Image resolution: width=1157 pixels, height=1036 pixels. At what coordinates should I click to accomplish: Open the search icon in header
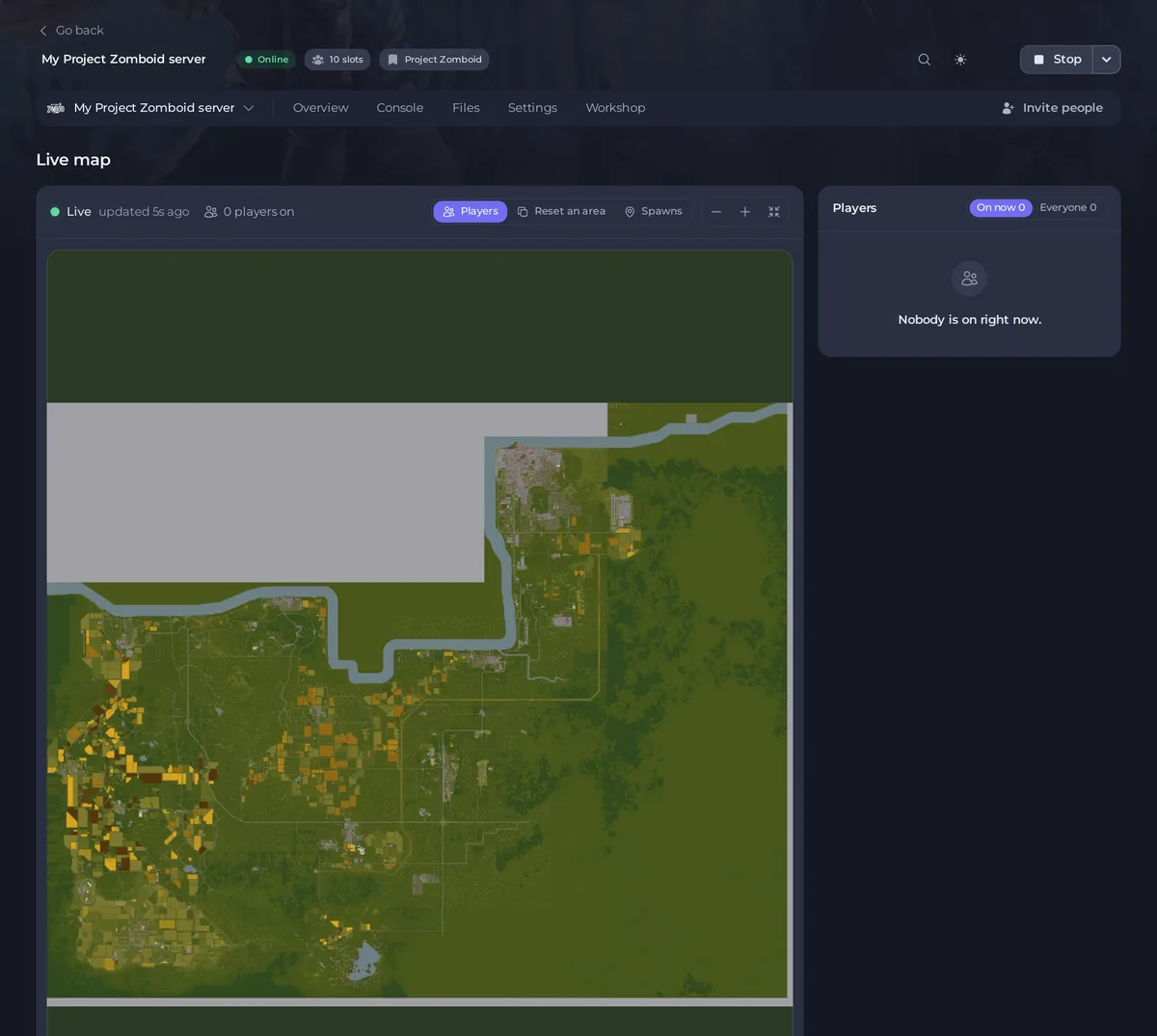pyautogui.click(x=924, y=60)
